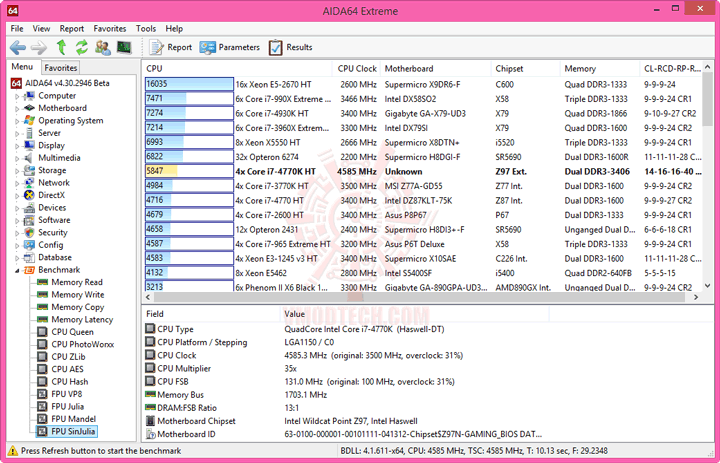Select the Security shield icon
This screenshot has width=720, height=463.
pos(29,232)
